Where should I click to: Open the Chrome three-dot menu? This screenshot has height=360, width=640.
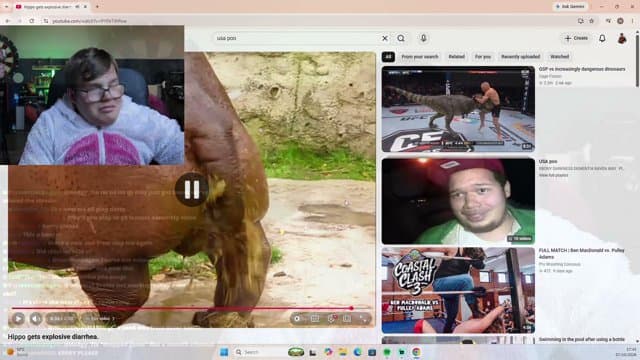633,21
